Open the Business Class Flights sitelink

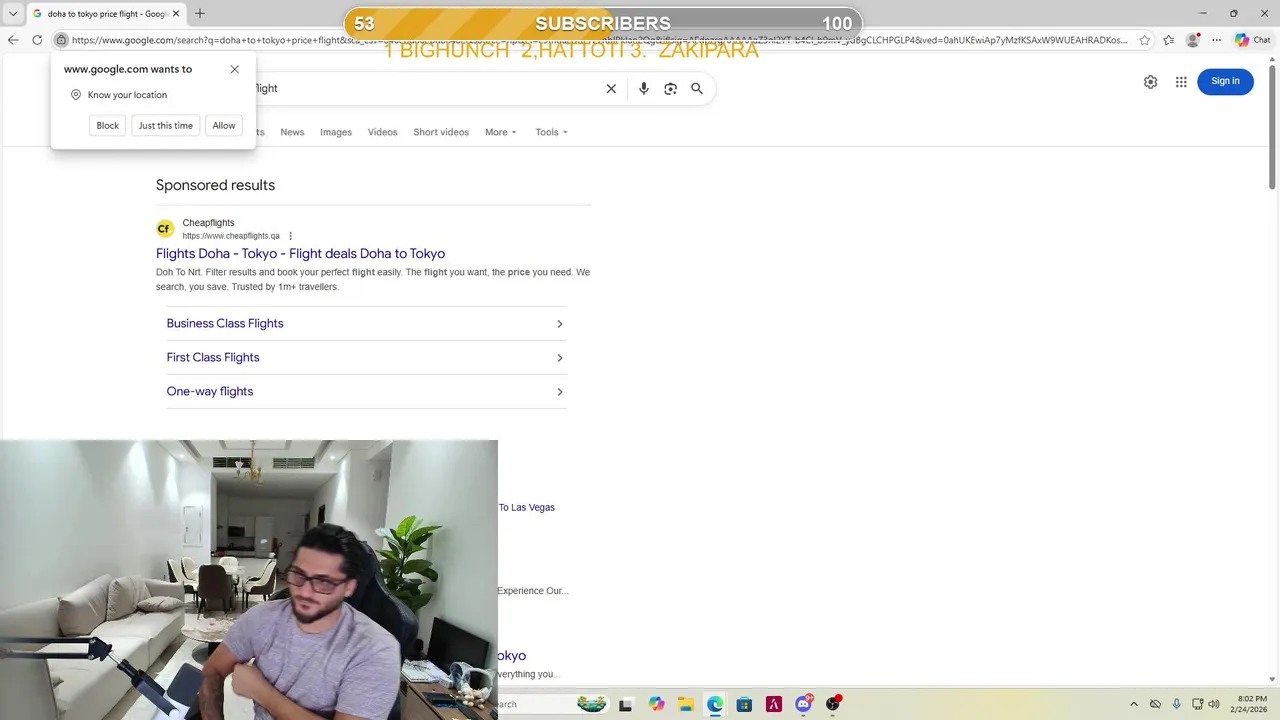coord(225,323)
